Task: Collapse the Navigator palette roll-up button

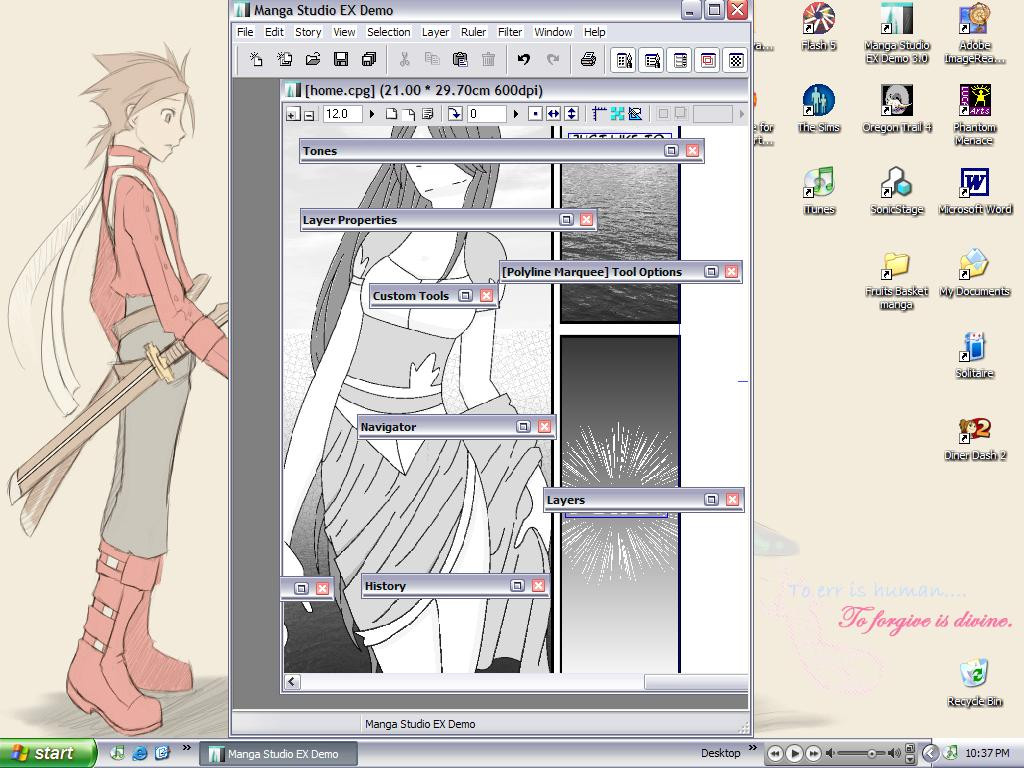Action: tap(523, 426)
